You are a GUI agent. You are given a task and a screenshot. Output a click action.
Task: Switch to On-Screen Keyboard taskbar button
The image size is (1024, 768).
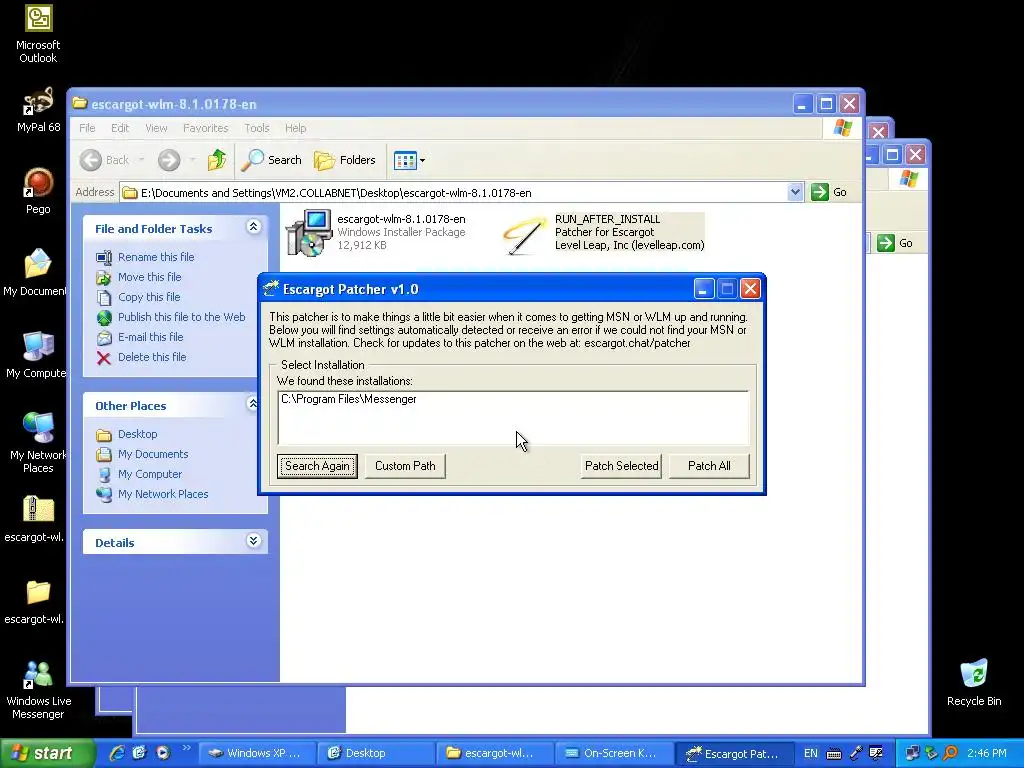(614, 753)
